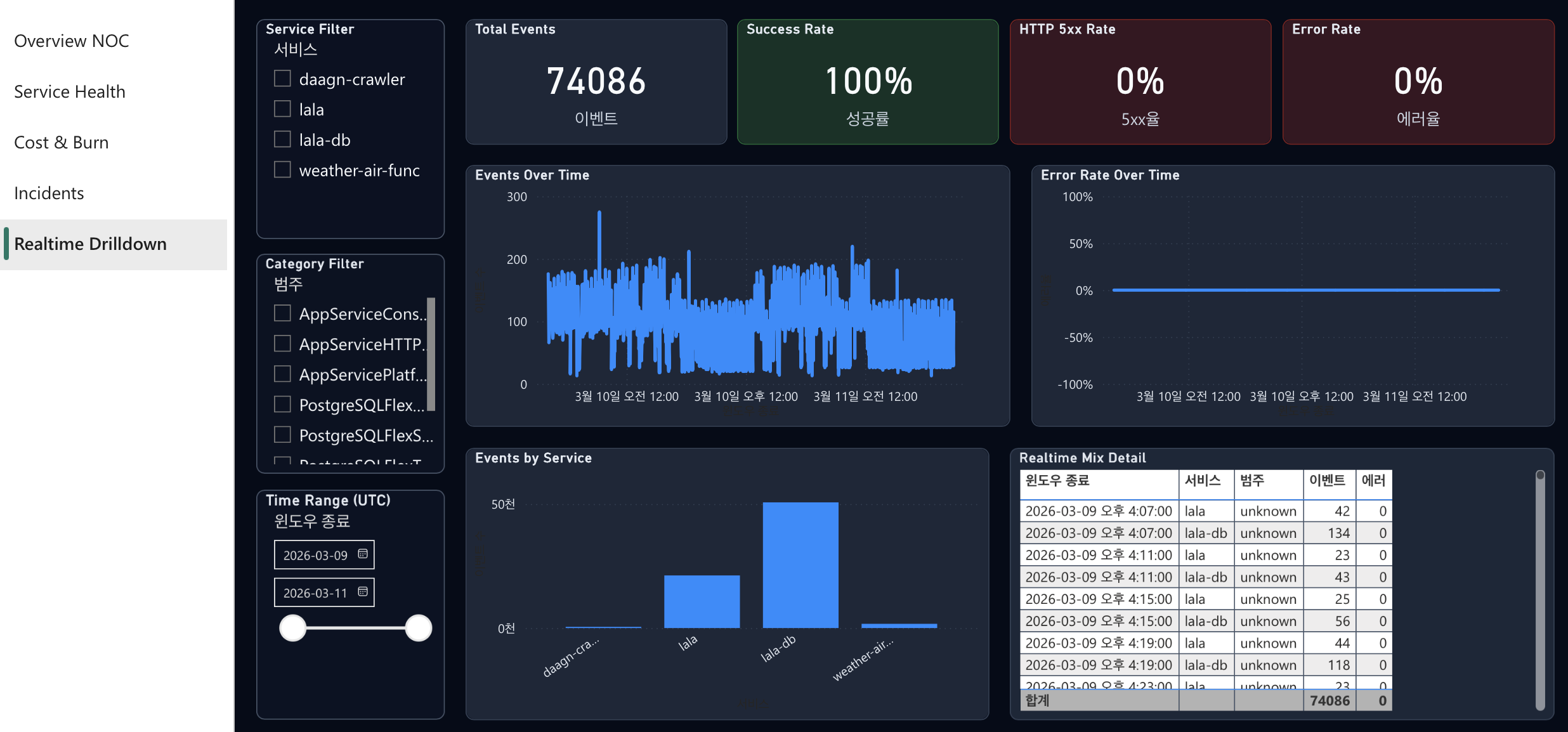Image resolution: width=1568 pixels, height=732 pixels.
Task: Select the lala-db bar in Events by Service
Action: pos(800,565)
